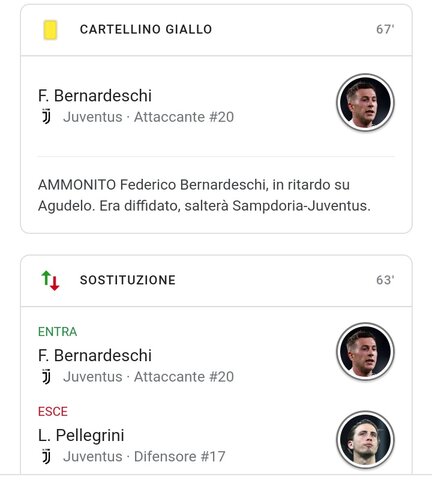Click the substitution arrows icon
Viewport: 432px width, 480px height.
50,280
